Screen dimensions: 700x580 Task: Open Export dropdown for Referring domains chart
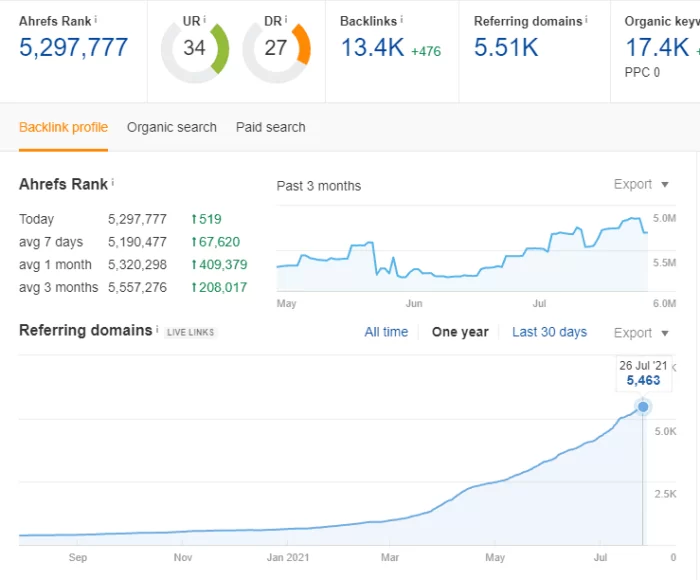pyautogui.click(x=640, y=333)
